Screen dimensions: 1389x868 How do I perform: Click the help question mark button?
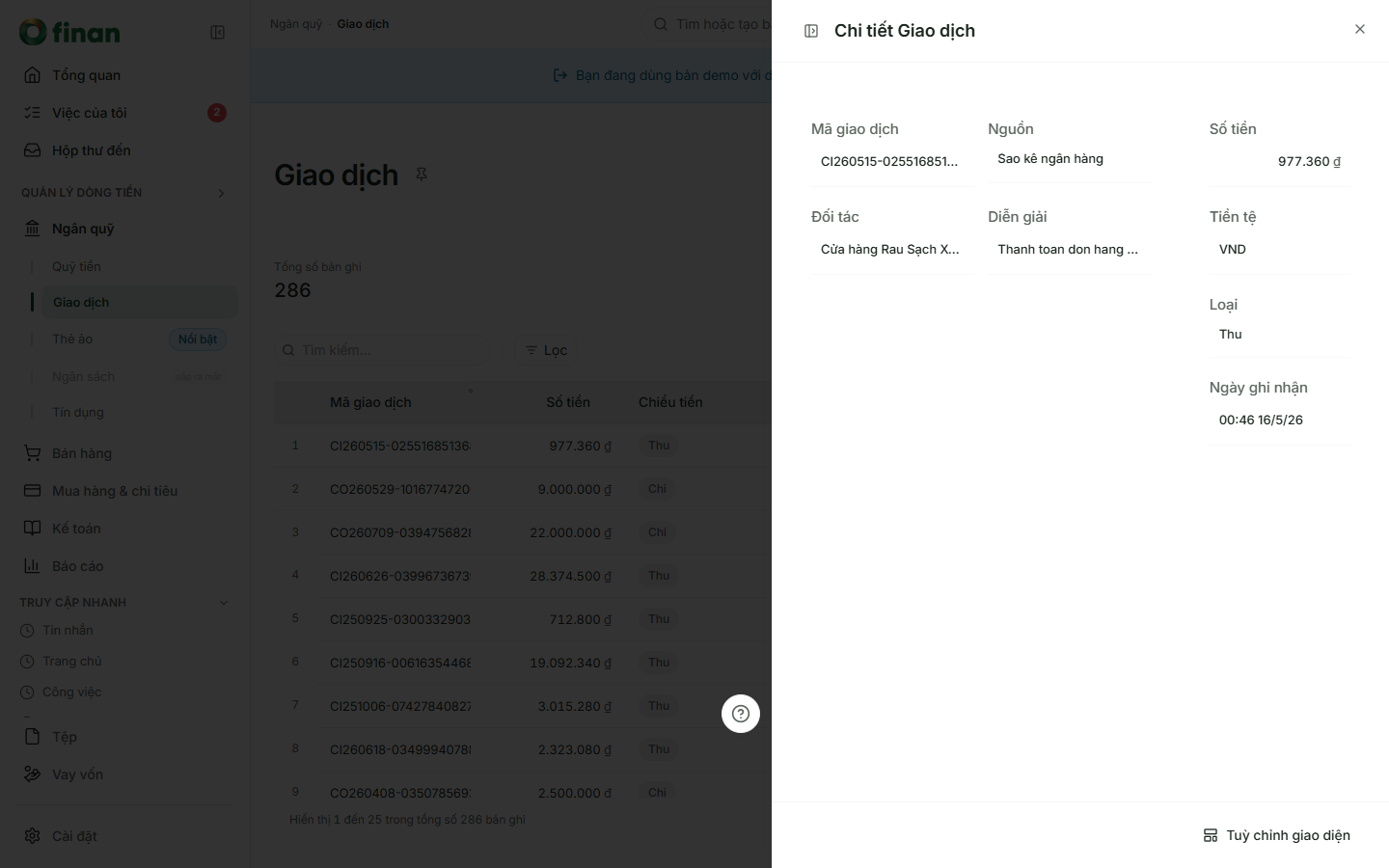(x=741, y=714)
